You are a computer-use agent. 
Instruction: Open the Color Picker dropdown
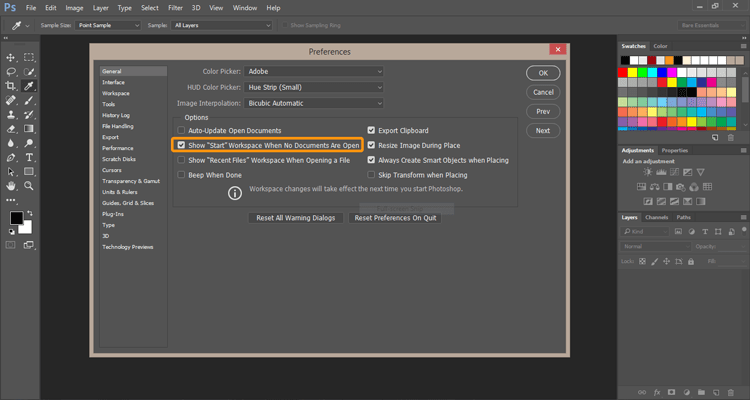pyautogui.click(x=314, y=71)
